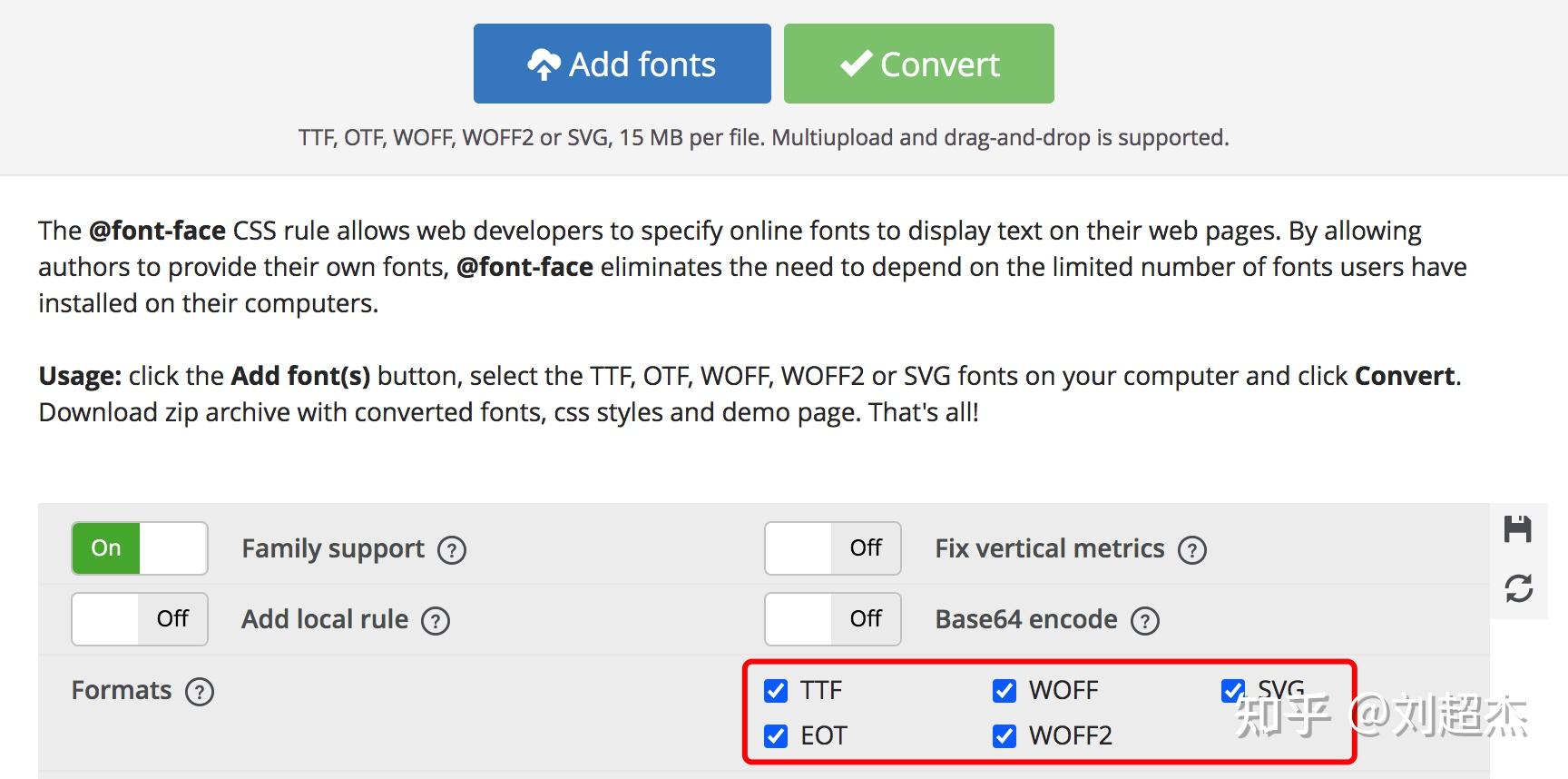This screenshot has height=779, width=1568.
Task: Click Add local rule help icon
Action: 436,621
